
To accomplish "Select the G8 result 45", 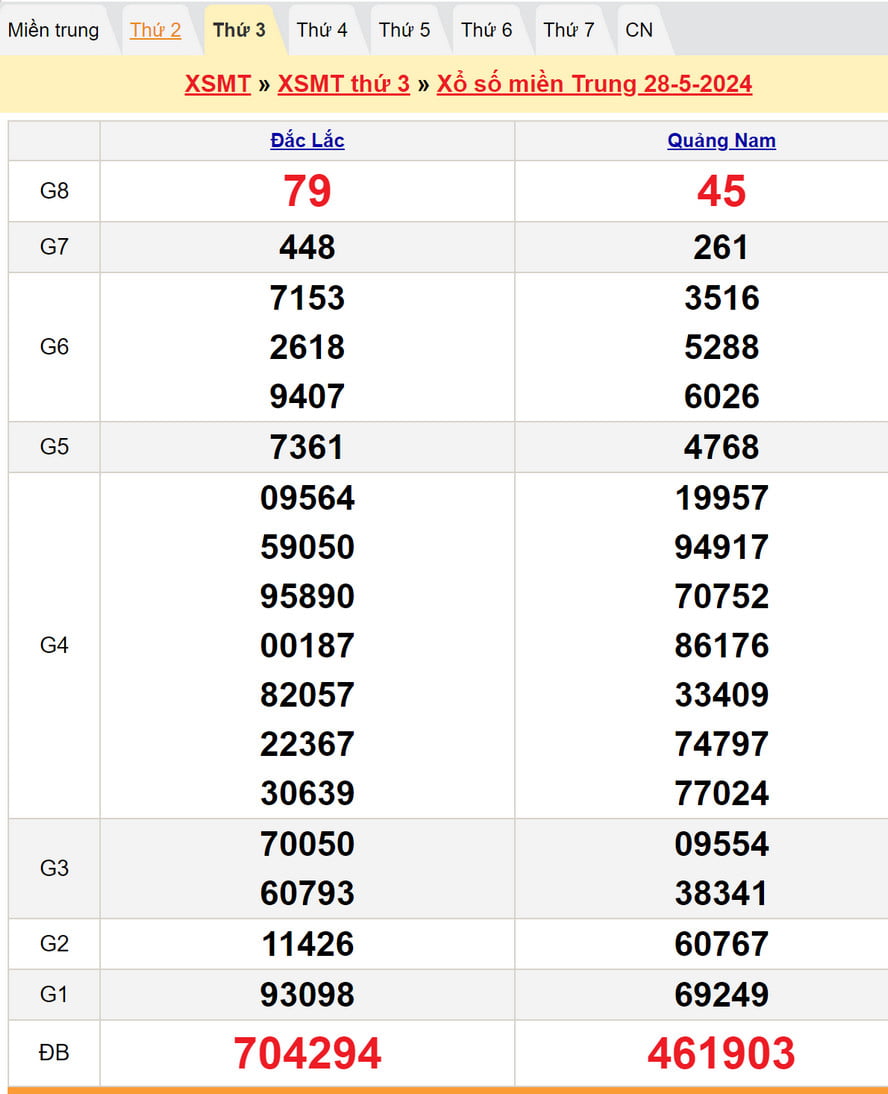I will point(721,191).
